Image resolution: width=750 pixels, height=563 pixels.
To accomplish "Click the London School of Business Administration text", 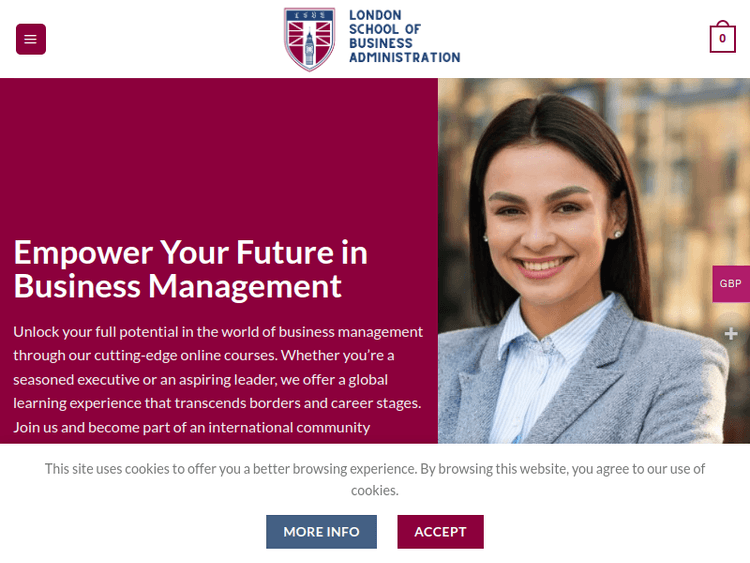I will tap(403, 36).
